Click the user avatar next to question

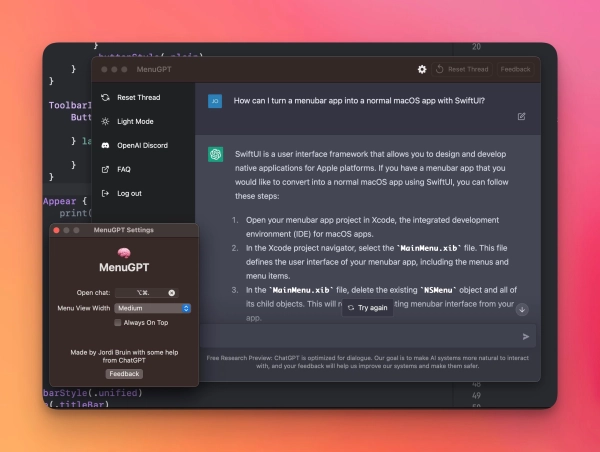tap(215, 101)
